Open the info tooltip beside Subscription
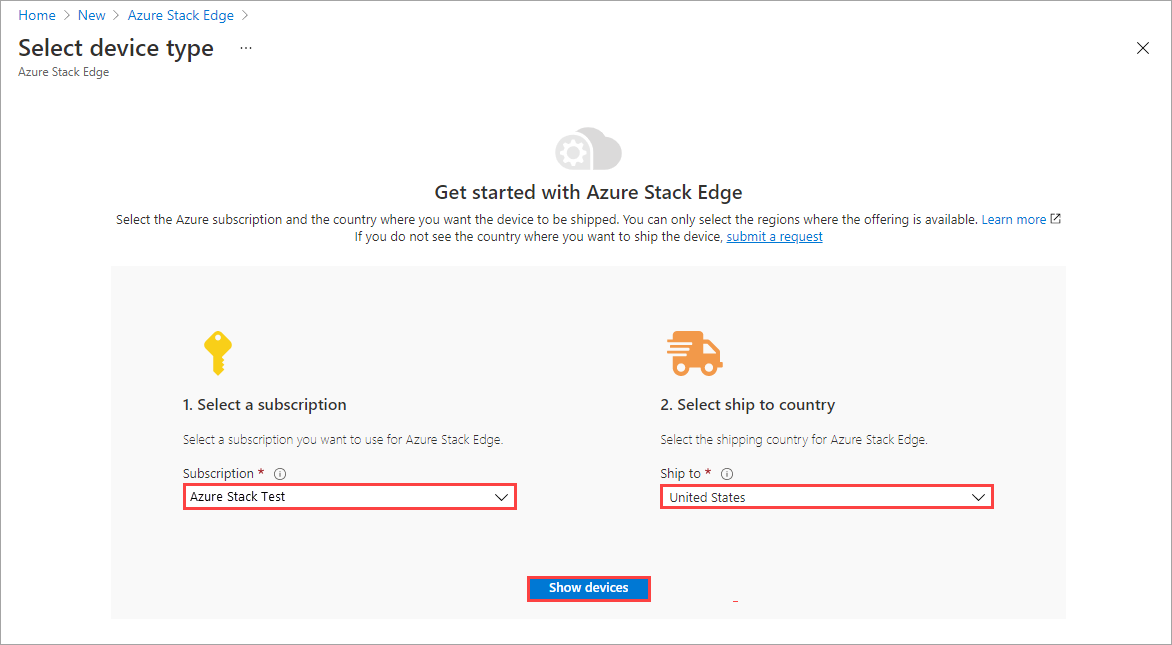Screen dimensions: 1172x645 click(x=279, y=473)
